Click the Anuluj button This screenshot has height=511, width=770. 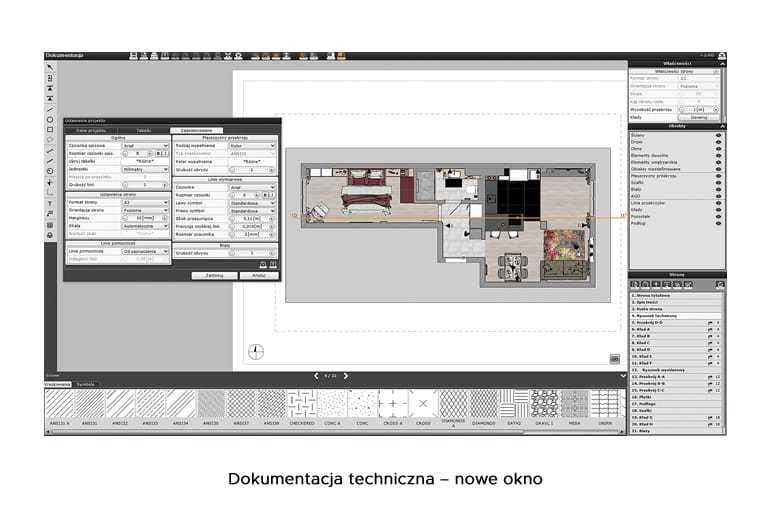click(259, 275)
